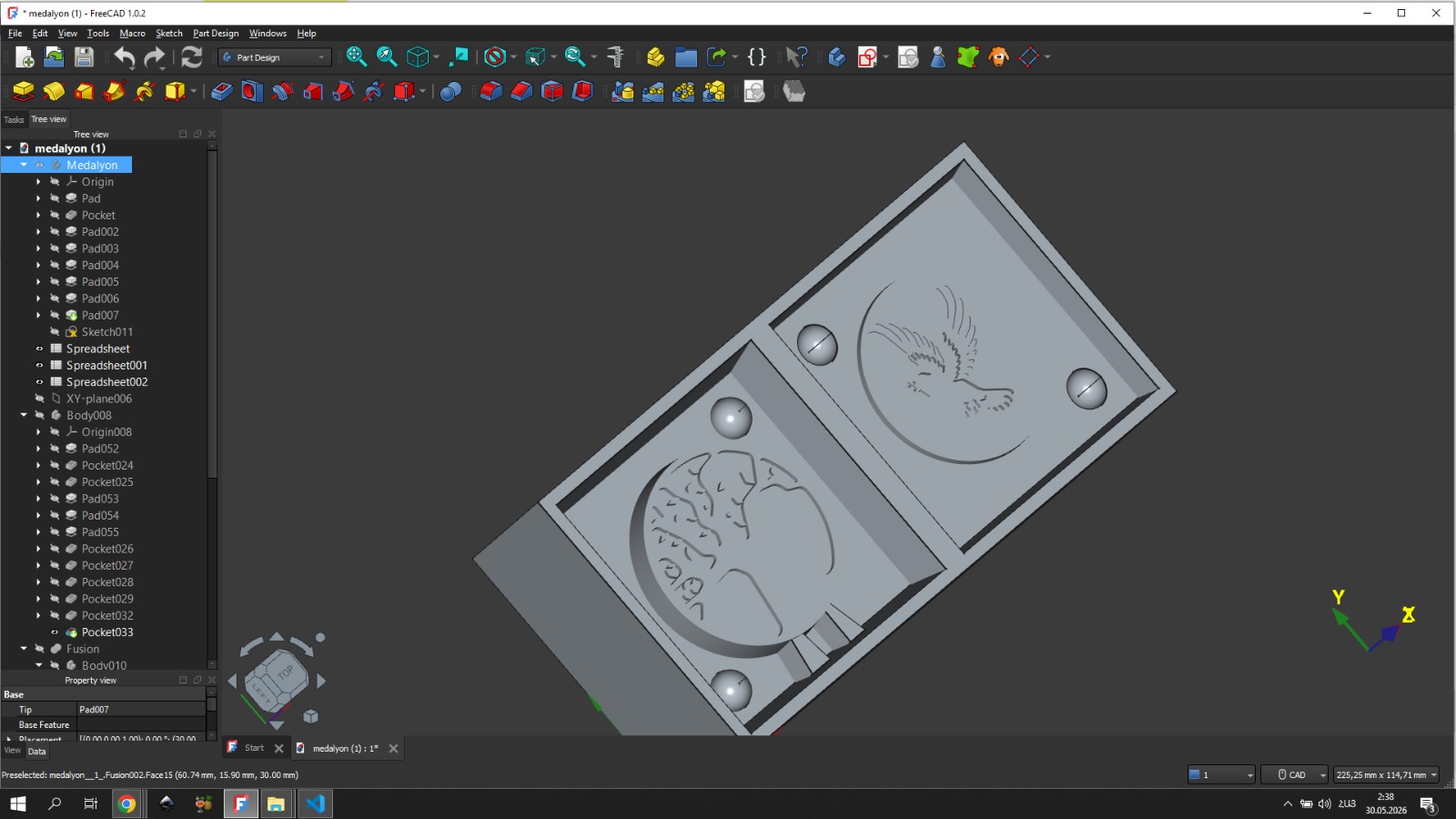Expand the Pocket024 tree item
The height and width of the screenshot is (819, 1456).
[39, 465]
